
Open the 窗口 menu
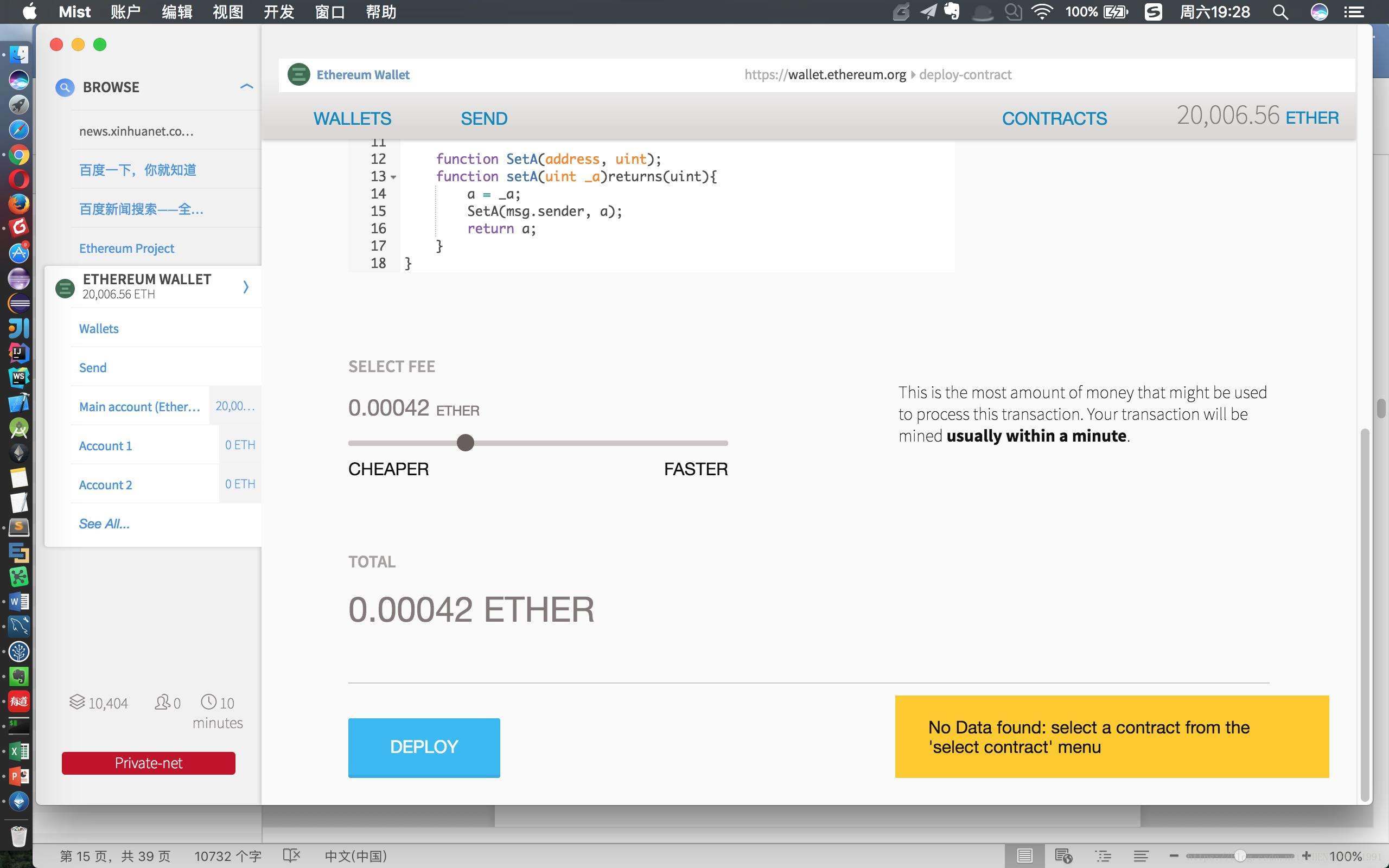pos(330,12)
